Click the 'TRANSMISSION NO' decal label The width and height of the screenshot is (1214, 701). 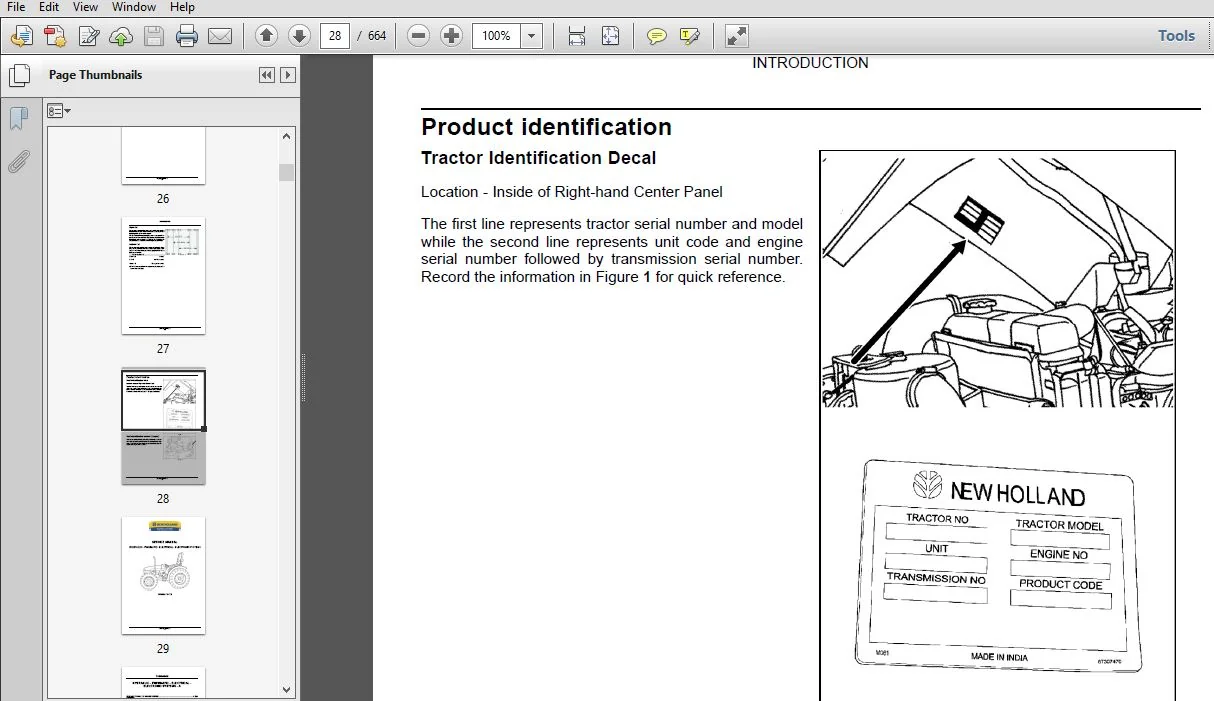pos(936,578)
